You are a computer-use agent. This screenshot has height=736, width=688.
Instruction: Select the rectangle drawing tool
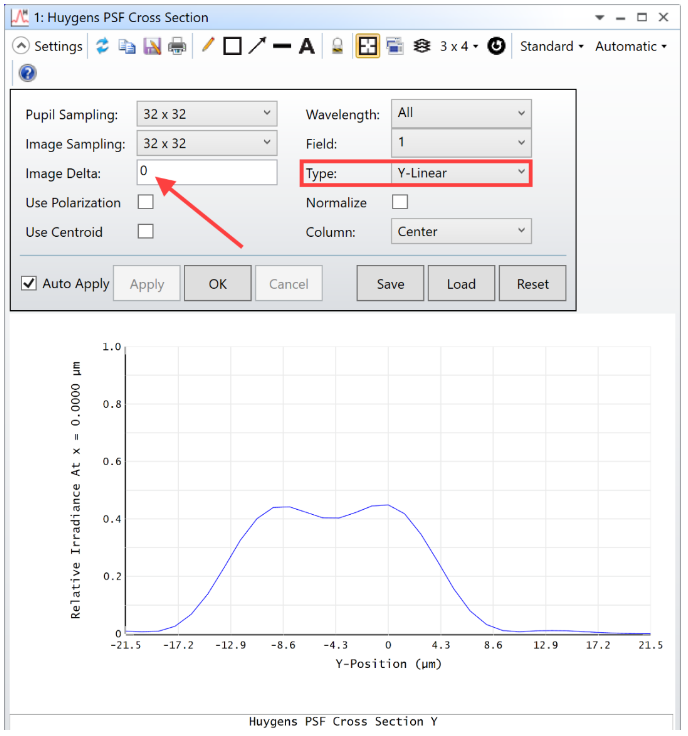[x=232, y=46]
